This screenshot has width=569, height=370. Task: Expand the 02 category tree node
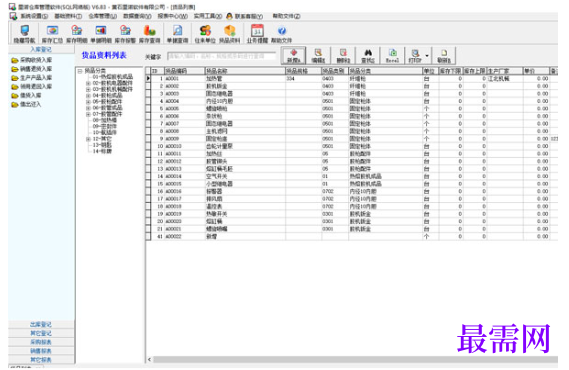[88, 83]
